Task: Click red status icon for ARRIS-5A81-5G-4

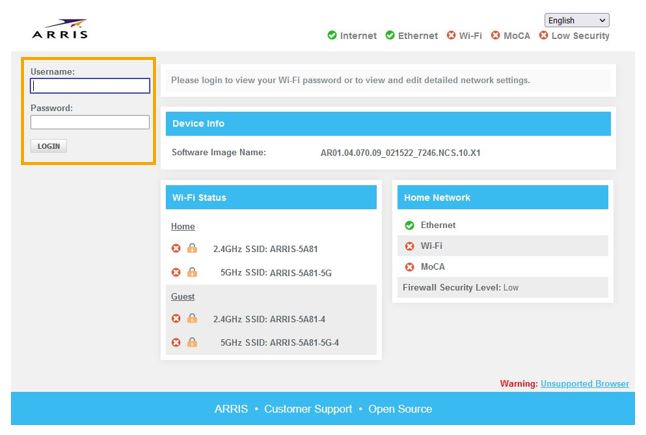Action: 176,342
